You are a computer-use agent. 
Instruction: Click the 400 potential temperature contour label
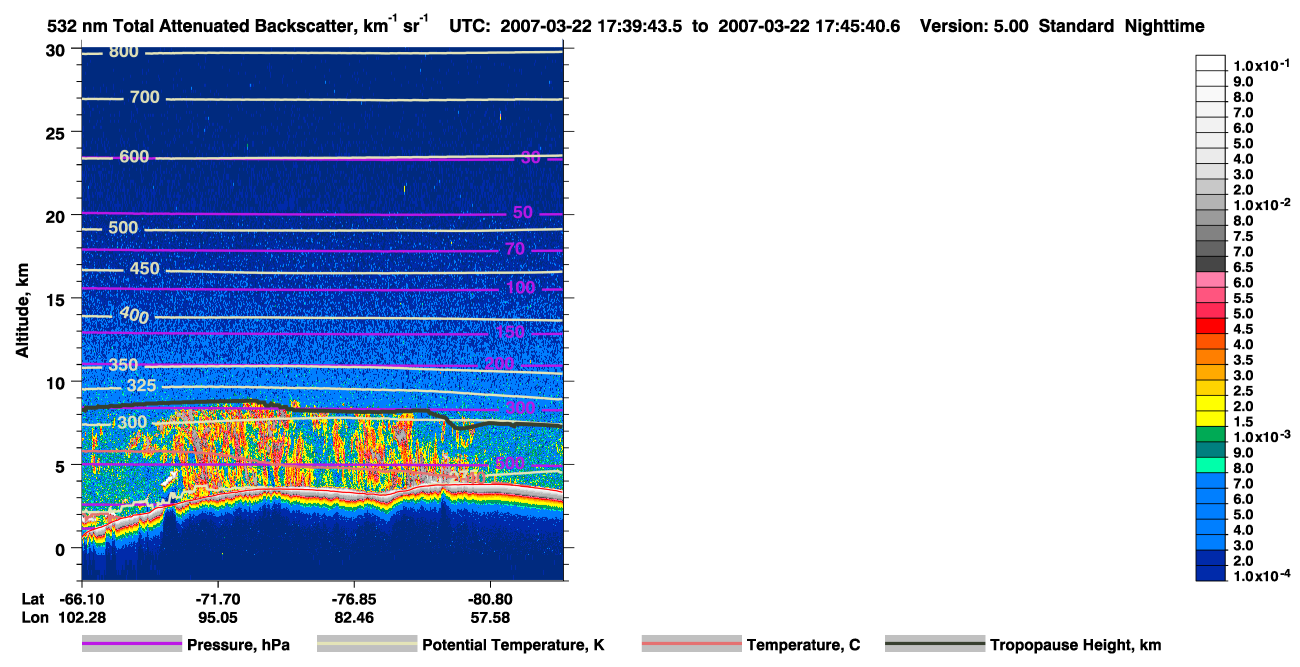pos(134,315)
